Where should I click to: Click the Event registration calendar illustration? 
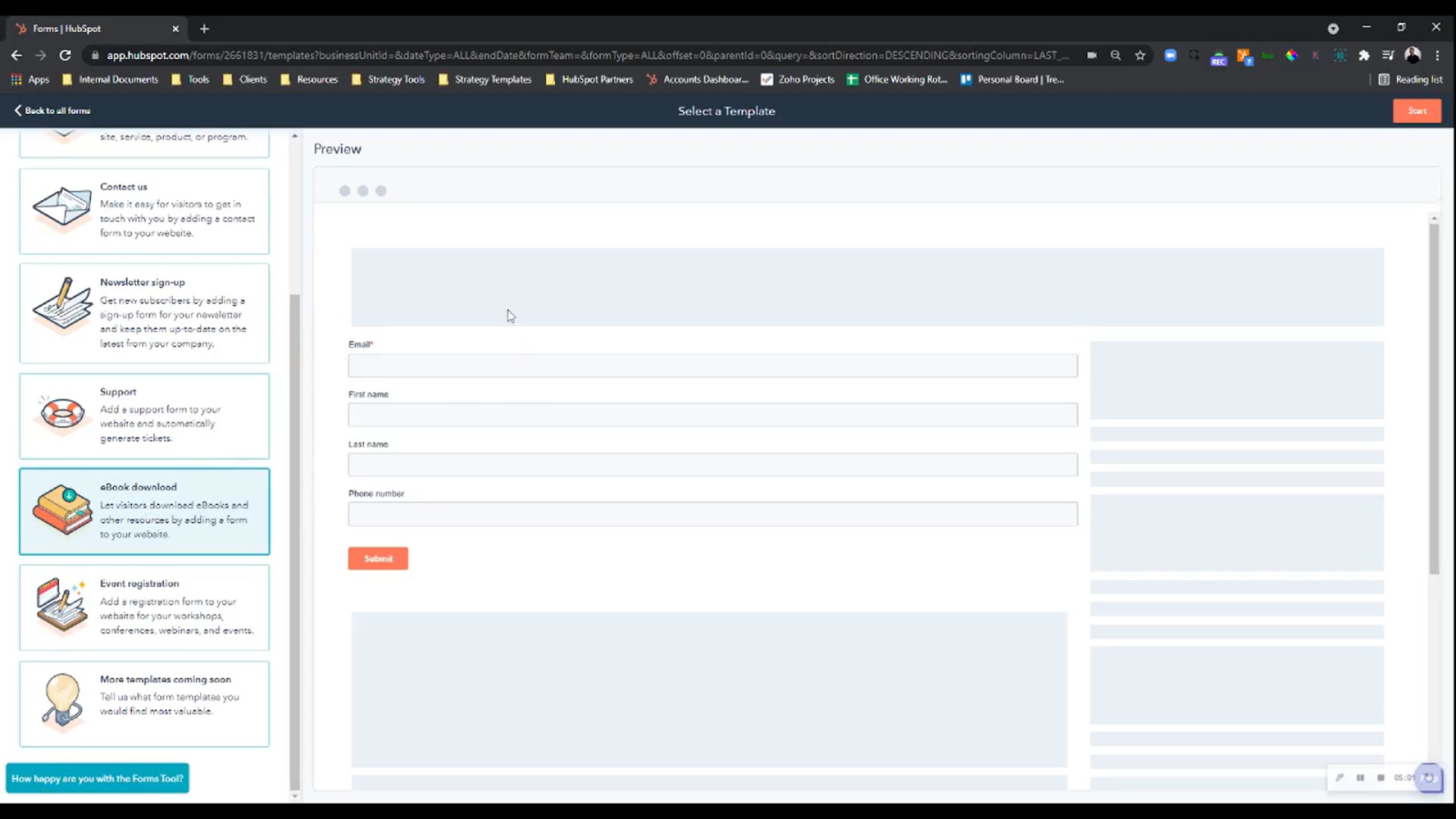(62, 605)
